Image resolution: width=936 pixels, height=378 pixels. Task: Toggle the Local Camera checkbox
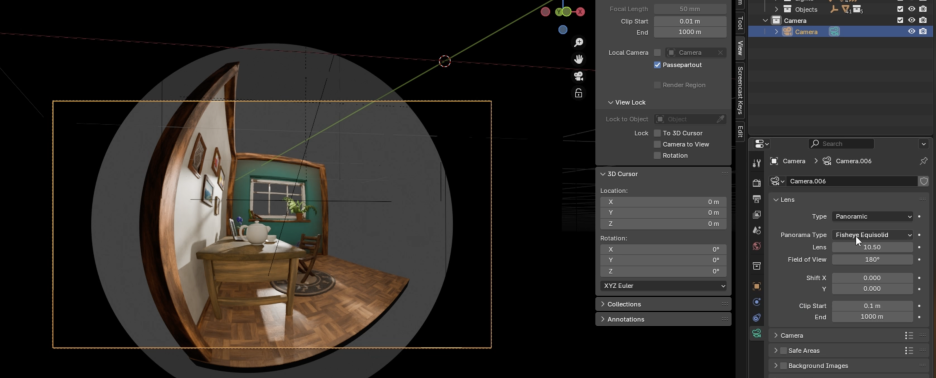[x=657, y=53]
